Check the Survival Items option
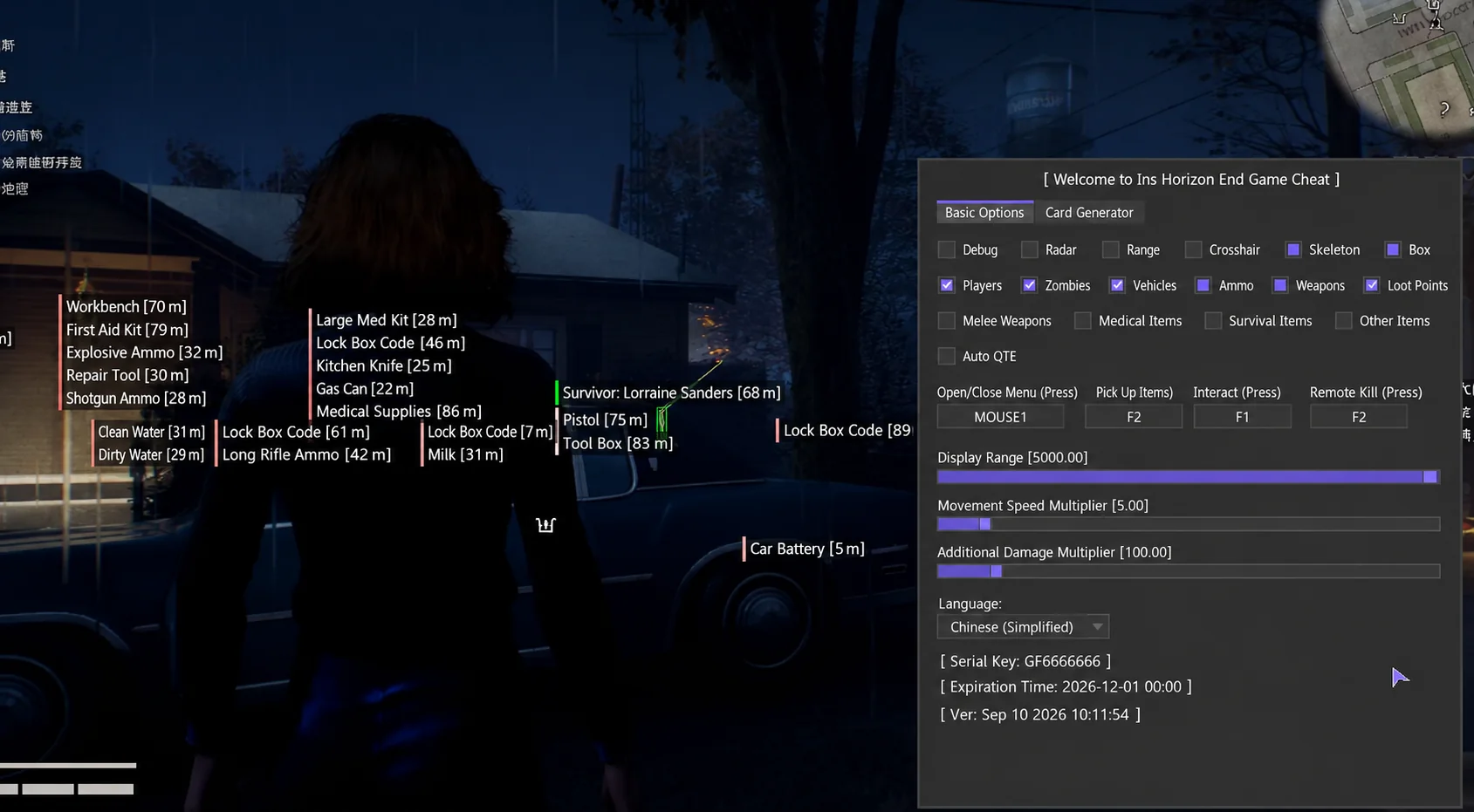Screen dimensions: 1474x812 tap(1213, 321)
